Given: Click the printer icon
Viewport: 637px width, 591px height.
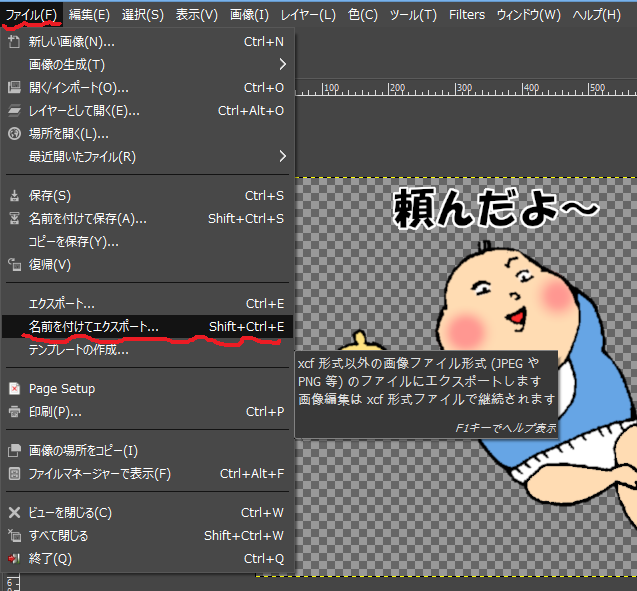Looking at the screenshot, I should [x=14, y=412].
